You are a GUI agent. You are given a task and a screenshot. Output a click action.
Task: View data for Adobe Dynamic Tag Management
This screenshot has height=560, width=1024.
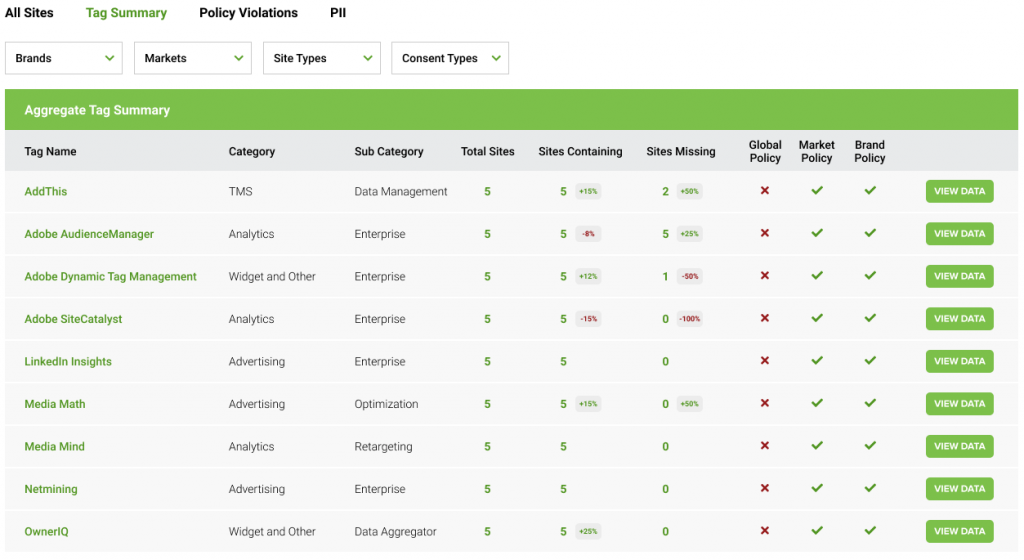click(x=959, y=276)
